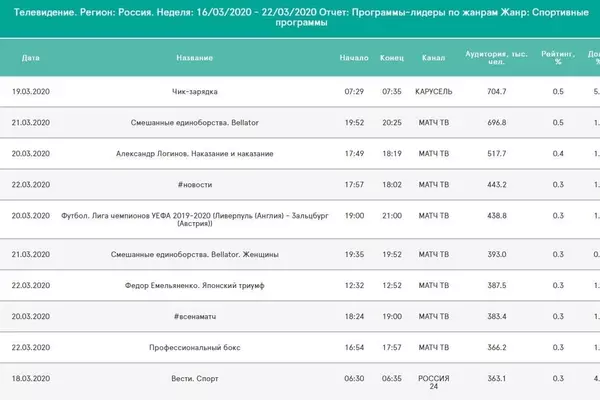This screenshot has width=600, height=400.
Task: Select the "Чик-зарядка" program row
Action: click(193, 91)
